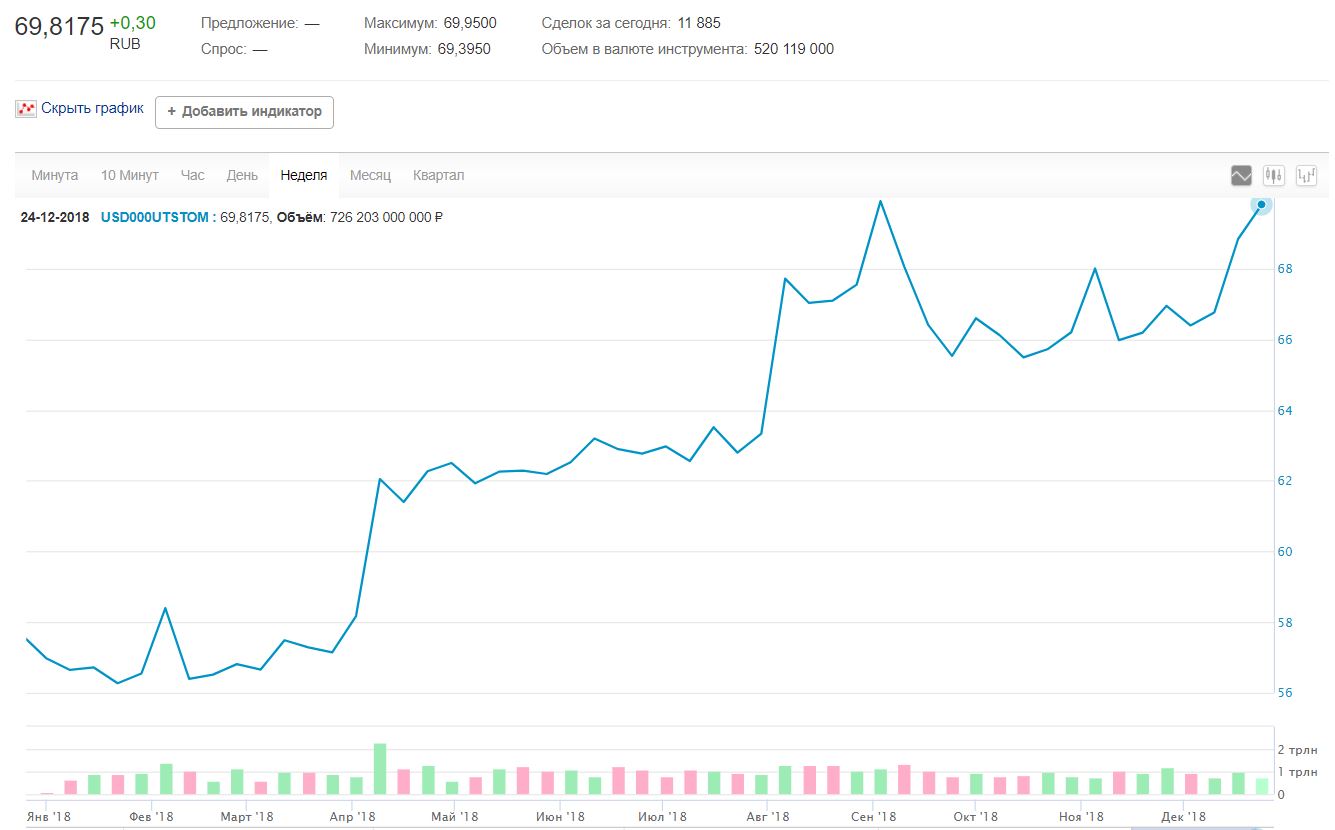The width and height of the screenshot is (1335, 830).
Task: Switch to line chart type
Action: (1241, 176)
